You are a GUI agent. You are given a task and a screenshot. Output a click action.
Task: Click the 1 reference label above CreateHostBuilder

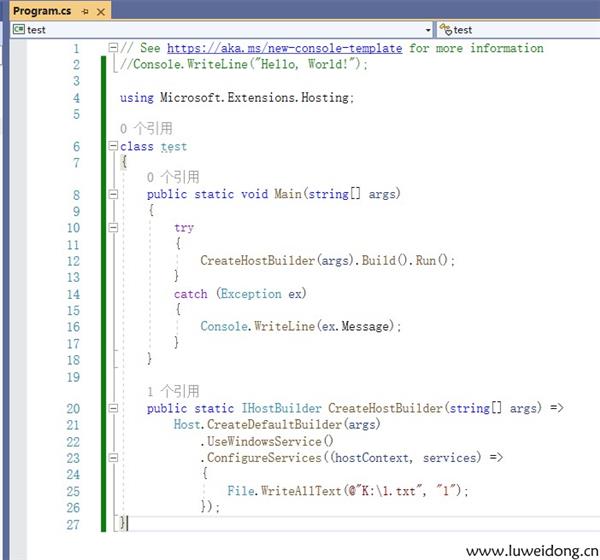tap(172, 391)
